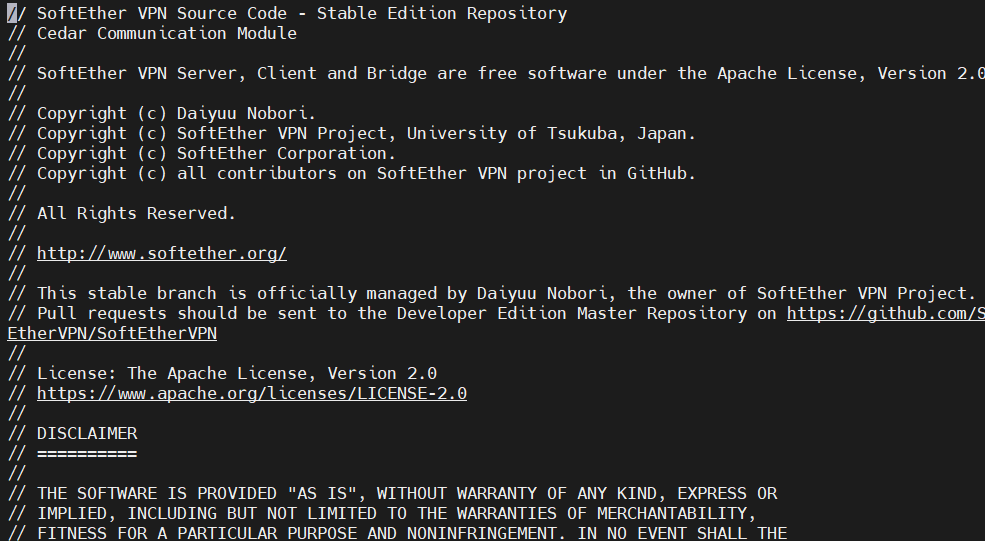Click 'THE SOFTWARE IS PROVIDED "AS IS"' line

pos(393,493)
